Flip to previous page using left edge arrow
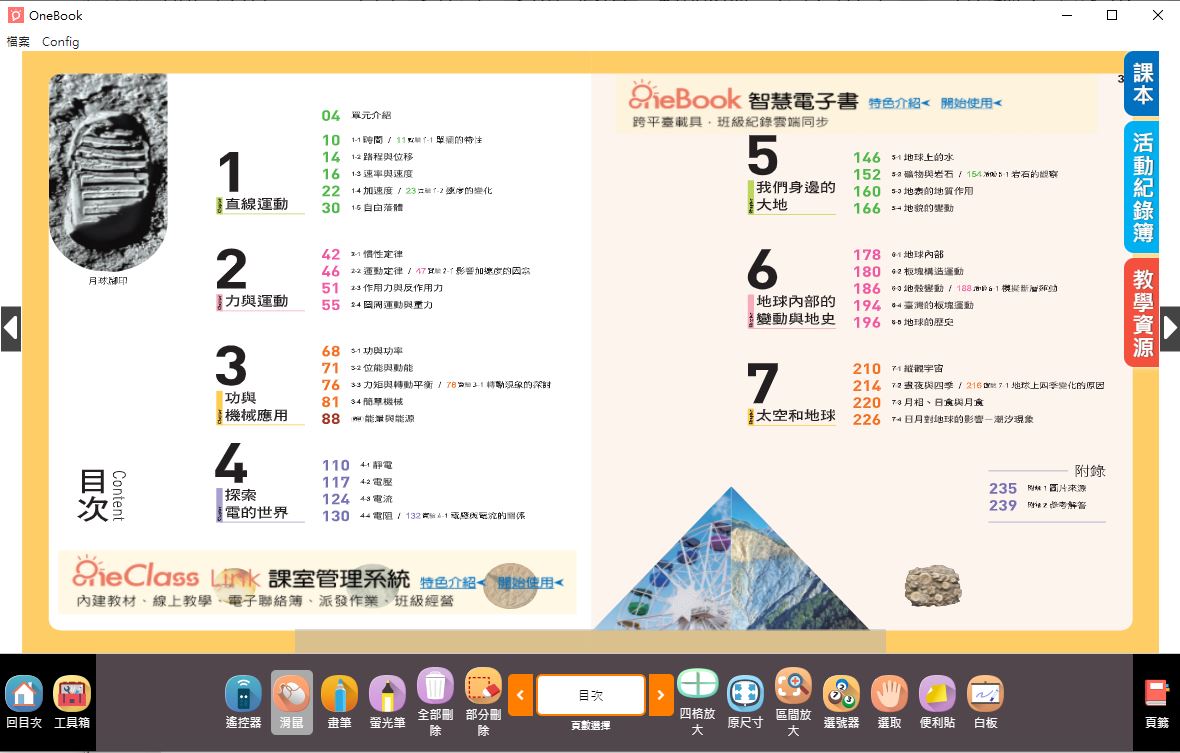The width and height of the screenshot is (1180, 753). coord(11,329)
